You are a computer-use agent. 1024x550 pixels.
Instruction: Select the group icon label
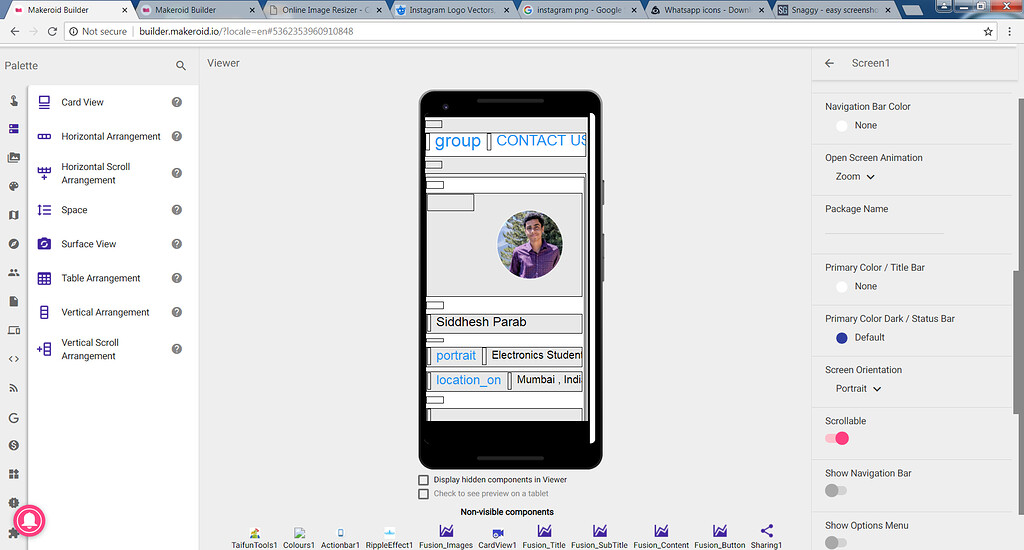tap(458, 141)
